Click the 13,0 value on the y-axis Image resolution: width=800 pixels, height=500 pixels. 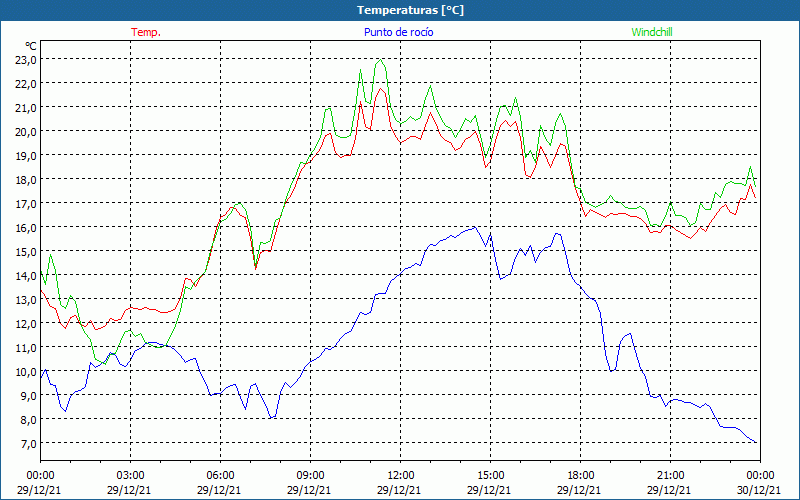tap(26, 299)
